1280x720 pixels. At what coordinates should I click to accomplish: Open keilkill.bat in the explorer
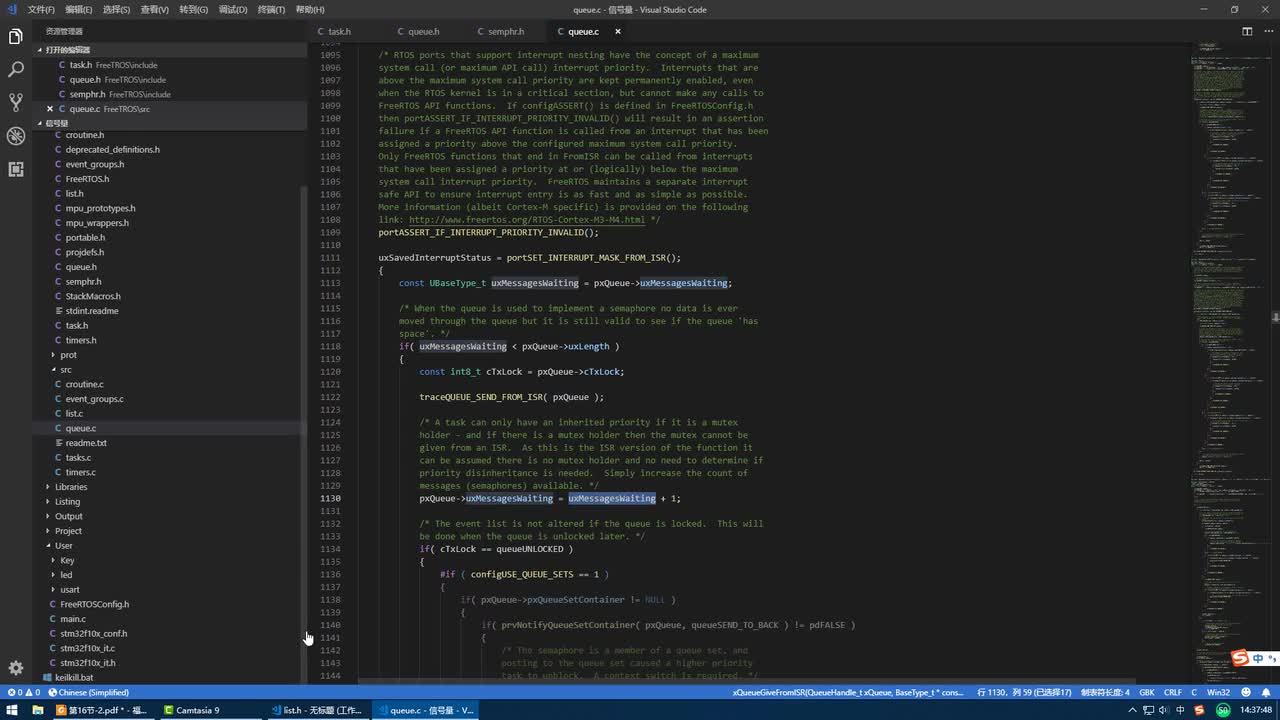pos(74,678)
